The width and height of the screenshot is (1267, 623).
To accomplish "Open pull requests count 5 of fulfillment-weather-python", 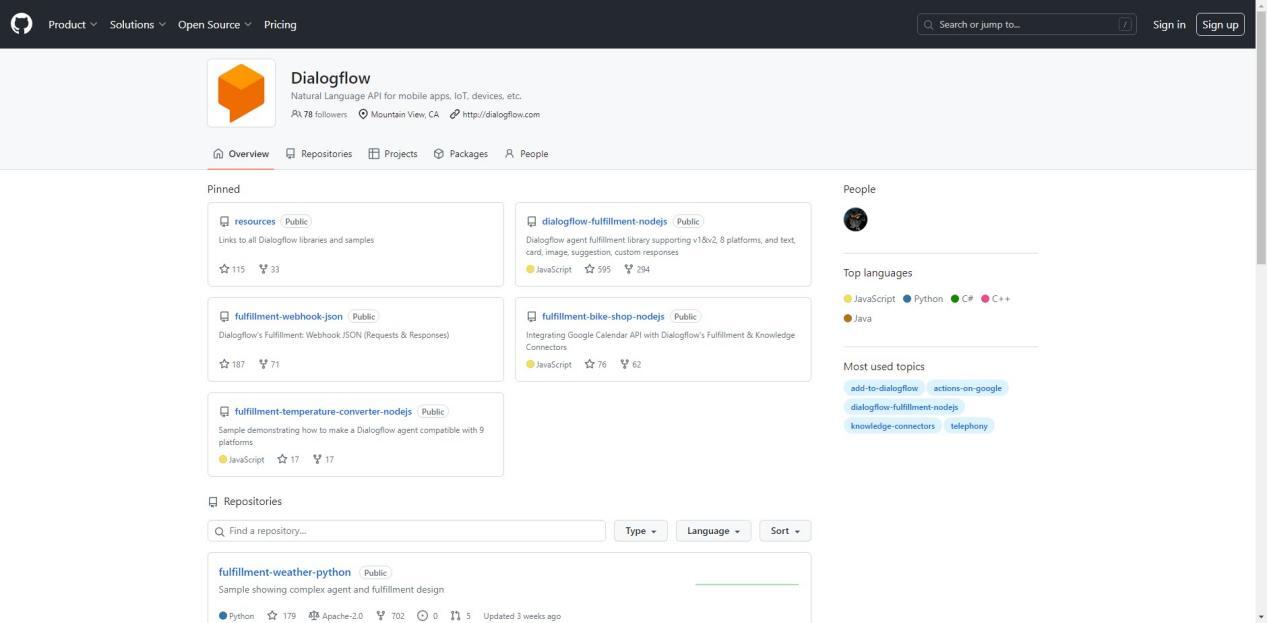I will 460,616.
